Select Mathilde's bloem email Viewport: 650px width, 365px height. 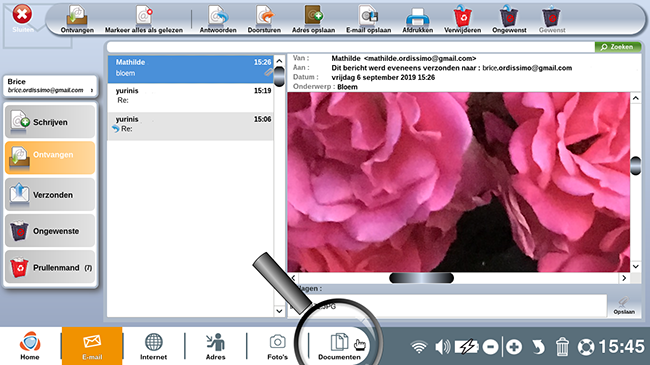tap(190, 69)
